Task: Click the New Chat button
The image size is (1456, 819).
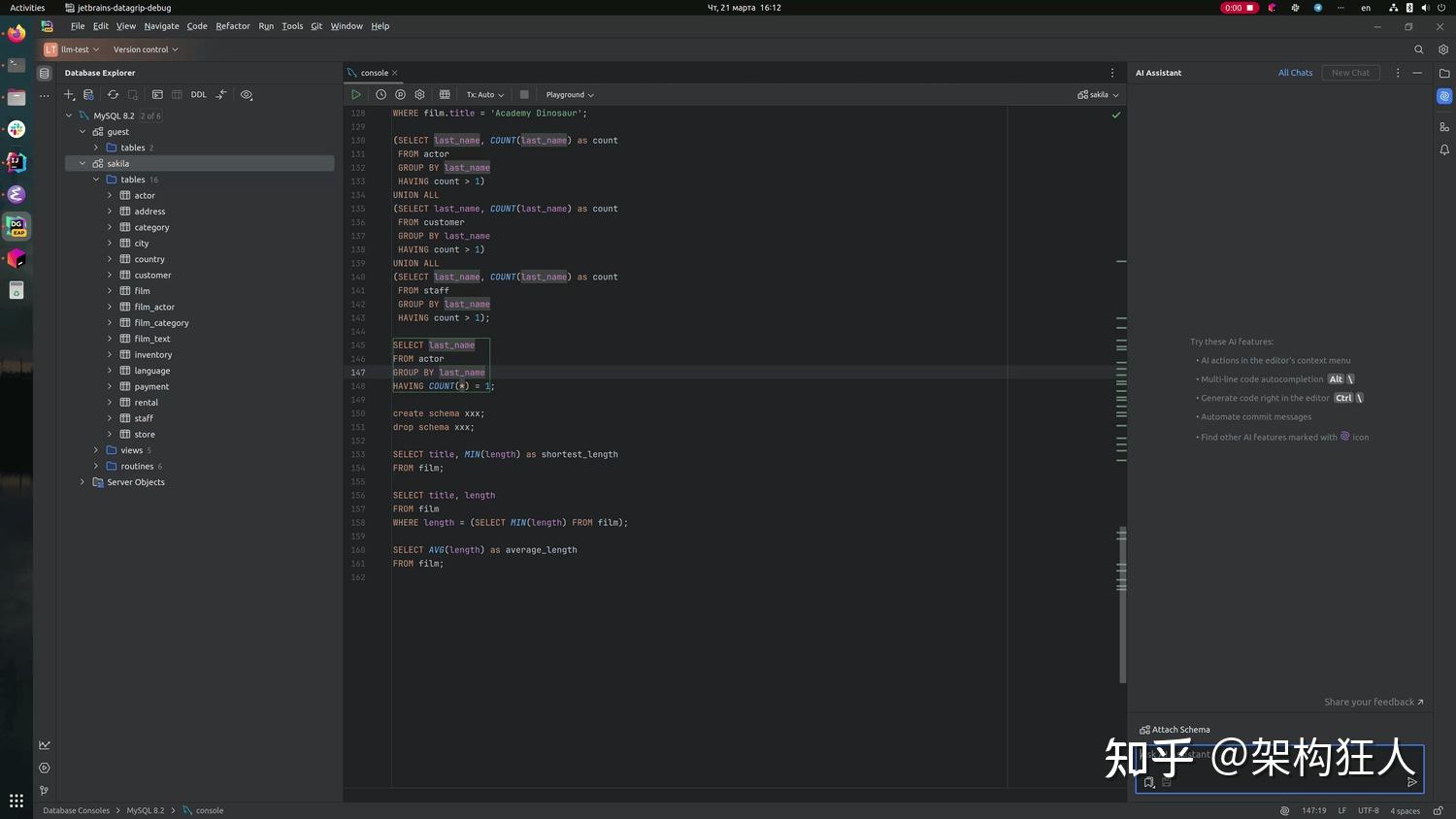Action: (x=1351, y=73)
